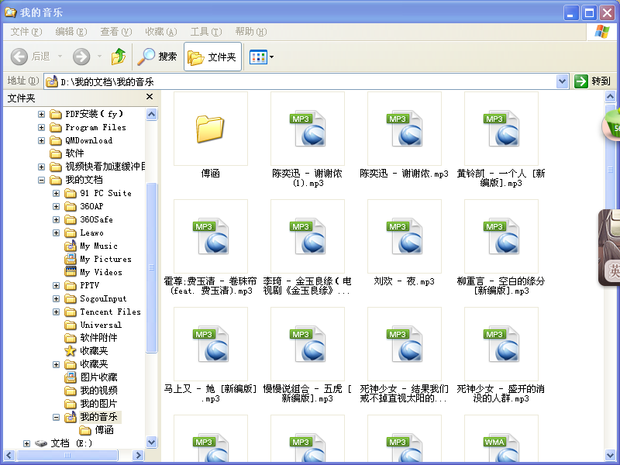
Task: Click the 转到 go button
Action: [x=592, y=81]
